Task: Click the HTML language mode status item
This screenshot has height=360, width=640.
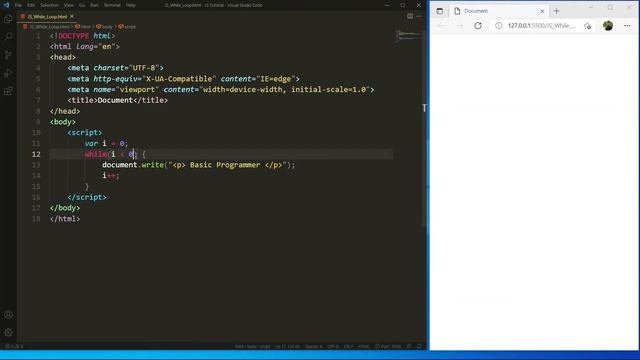Action: pos(364,346)
